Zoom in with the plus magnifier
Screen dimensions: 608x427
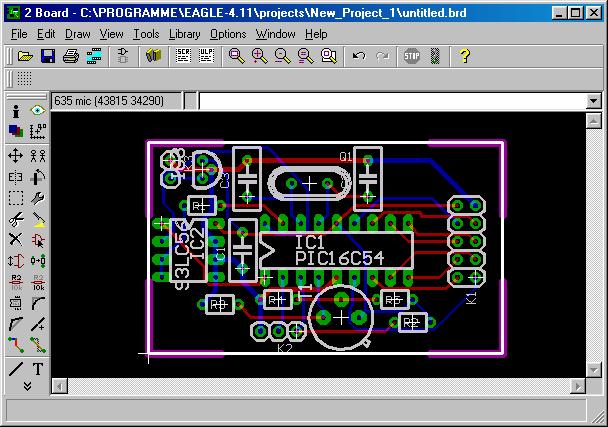tap(259, 56)
